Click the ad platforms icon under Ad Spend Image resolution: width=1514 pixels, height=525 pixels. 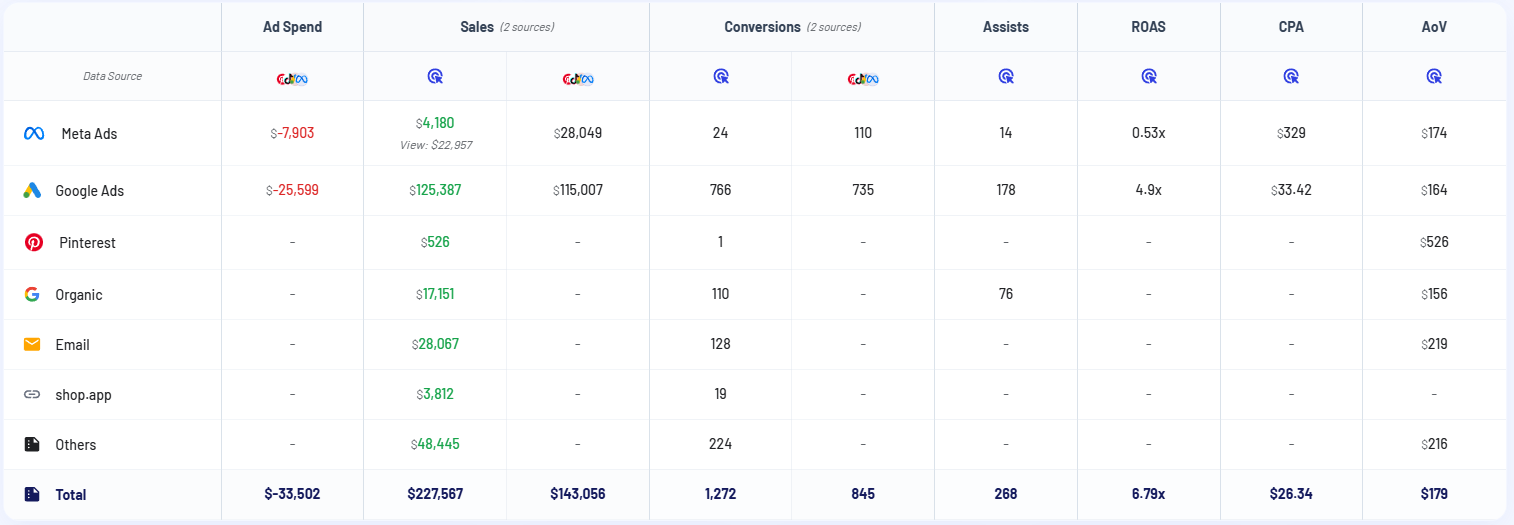coord(292,77)
